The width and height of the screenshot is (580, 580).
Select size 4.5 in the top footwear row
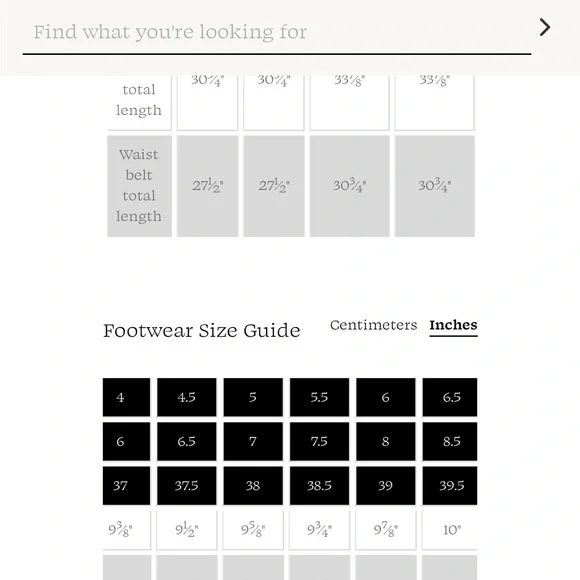click(186, 397)
